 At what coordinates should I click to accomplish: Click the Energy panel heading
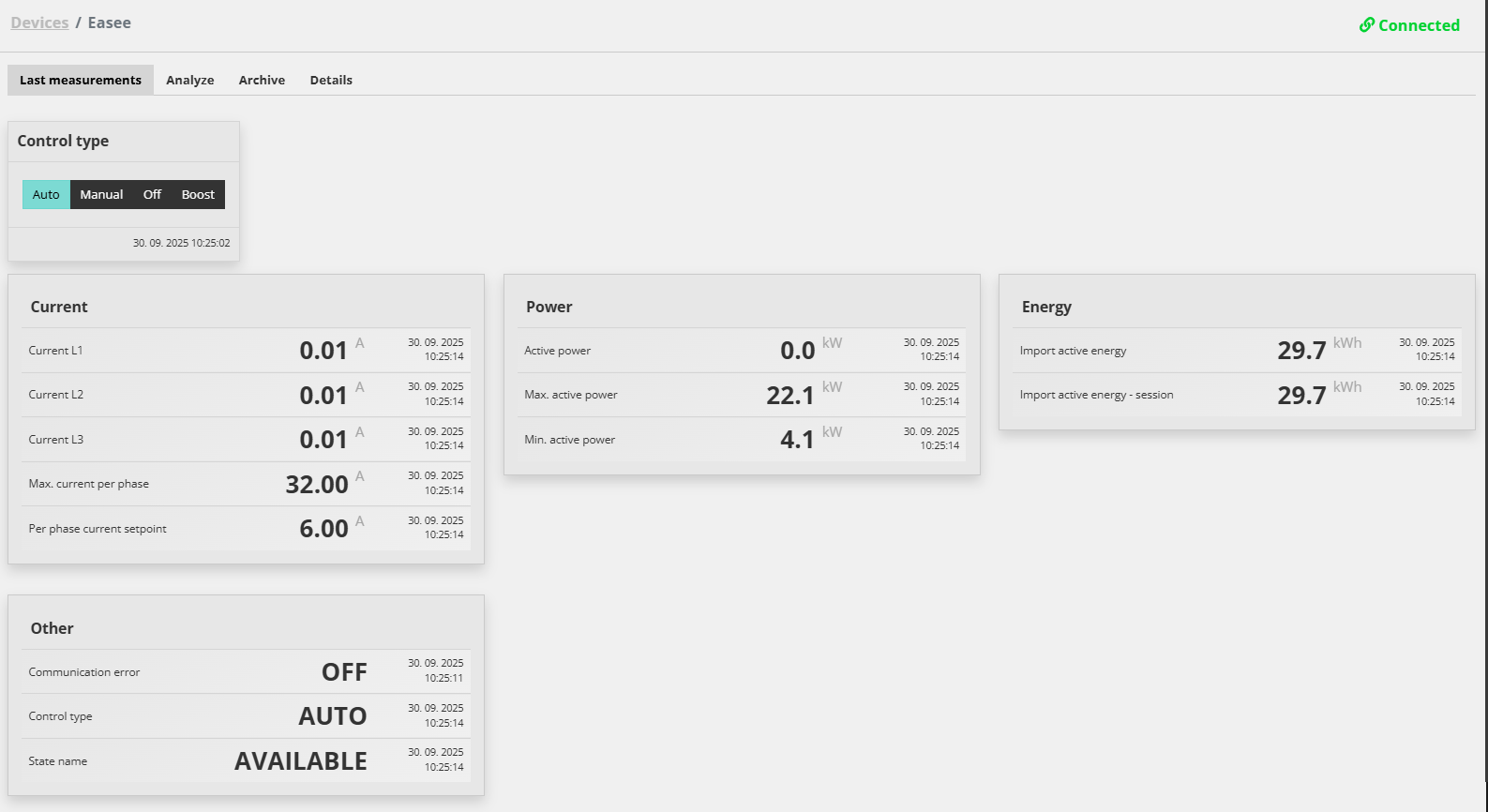[1046, 307]
